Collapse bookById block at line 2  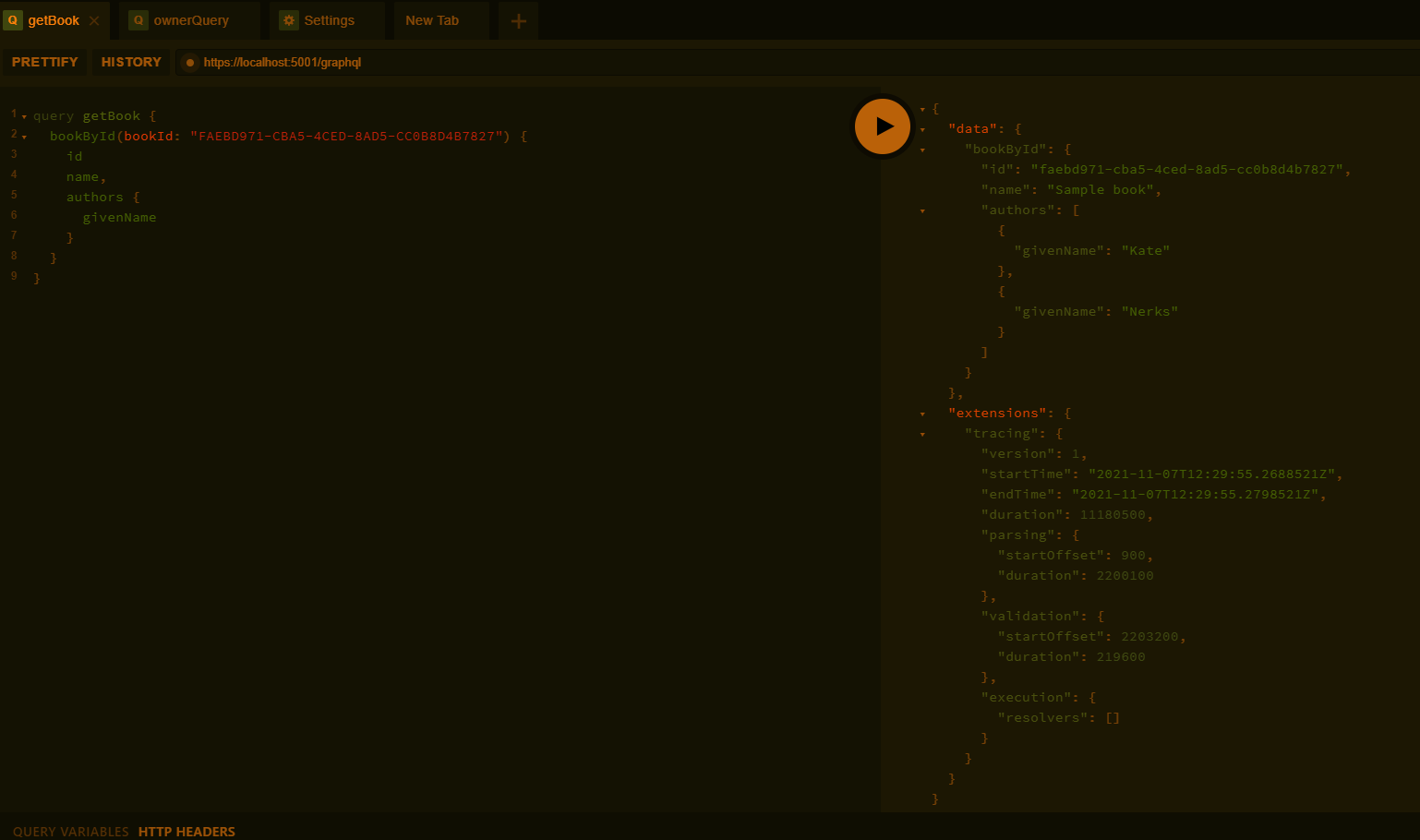(x=24, y=138)
